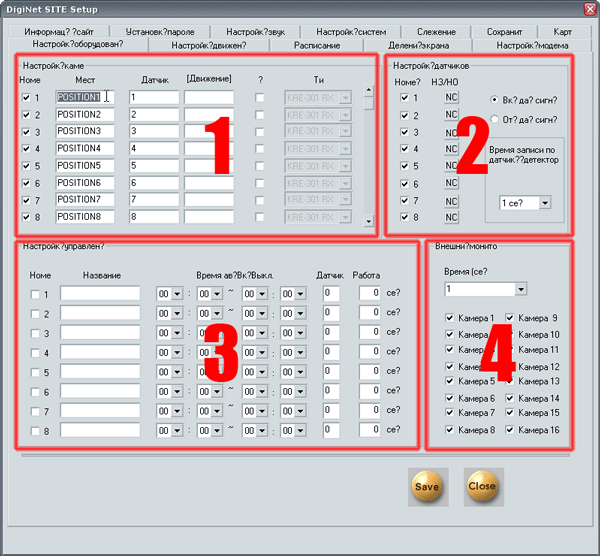The width and height of the screenshot is (600, 556).
Task: Click the movement field for camera 7
Action: pos(209,199)
